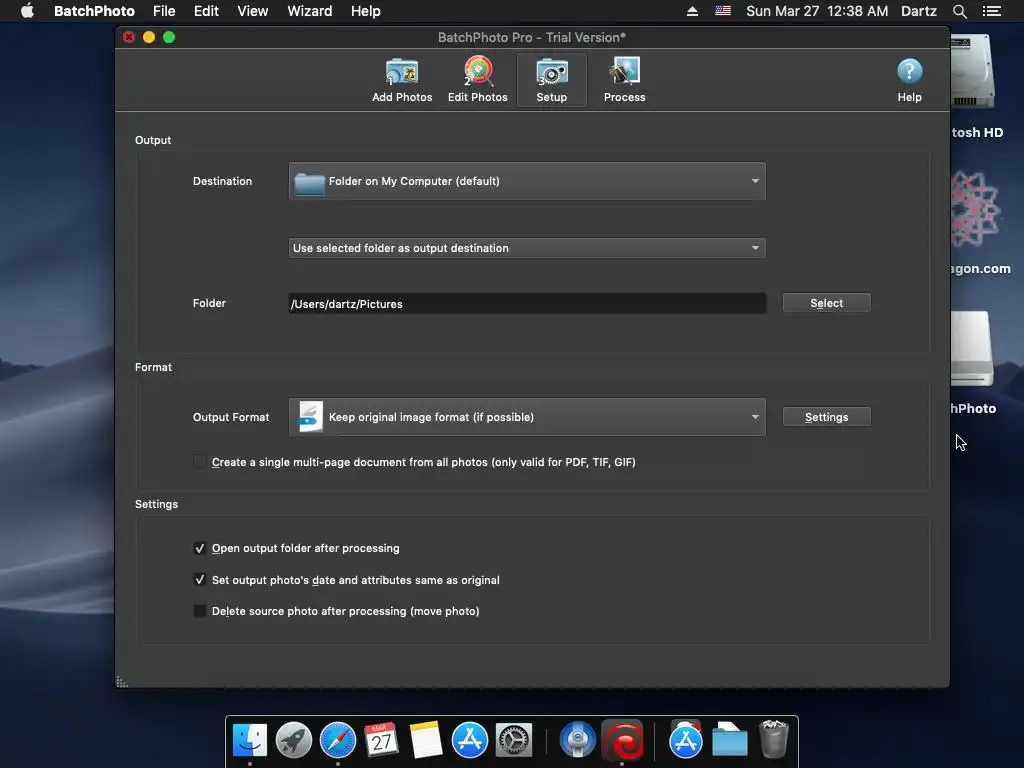Click the Folder path input field

pyautogui.click(x=527, y=304)
